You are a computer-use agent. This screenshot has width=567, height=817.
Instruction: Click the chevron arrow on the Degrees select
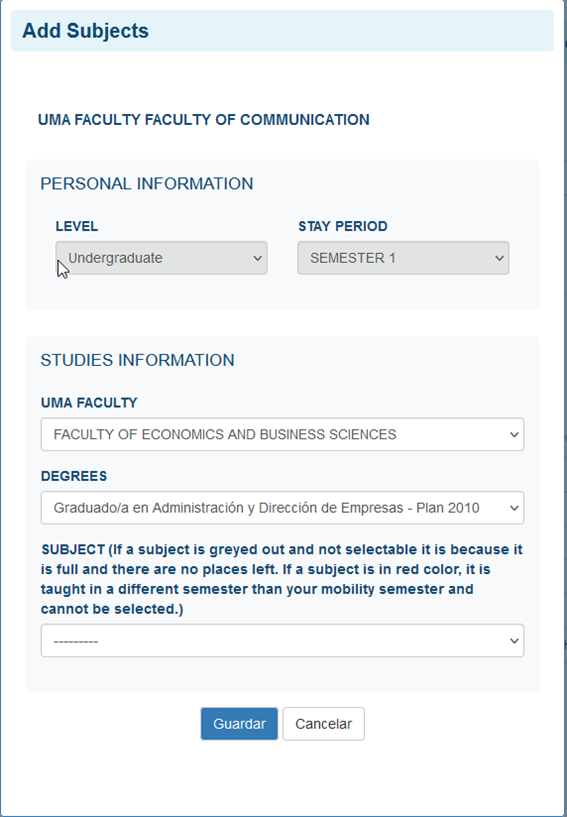(514, 508)
